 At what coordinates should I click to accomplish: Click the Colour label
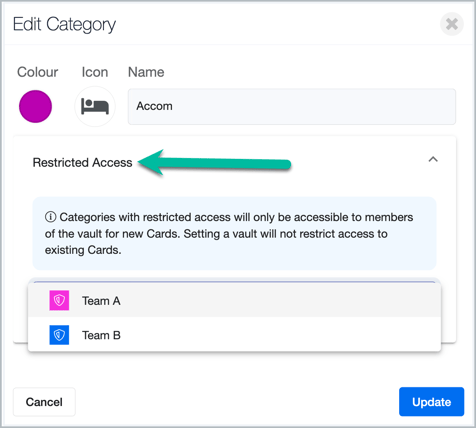pyautogui.click(x=37, y=72)
